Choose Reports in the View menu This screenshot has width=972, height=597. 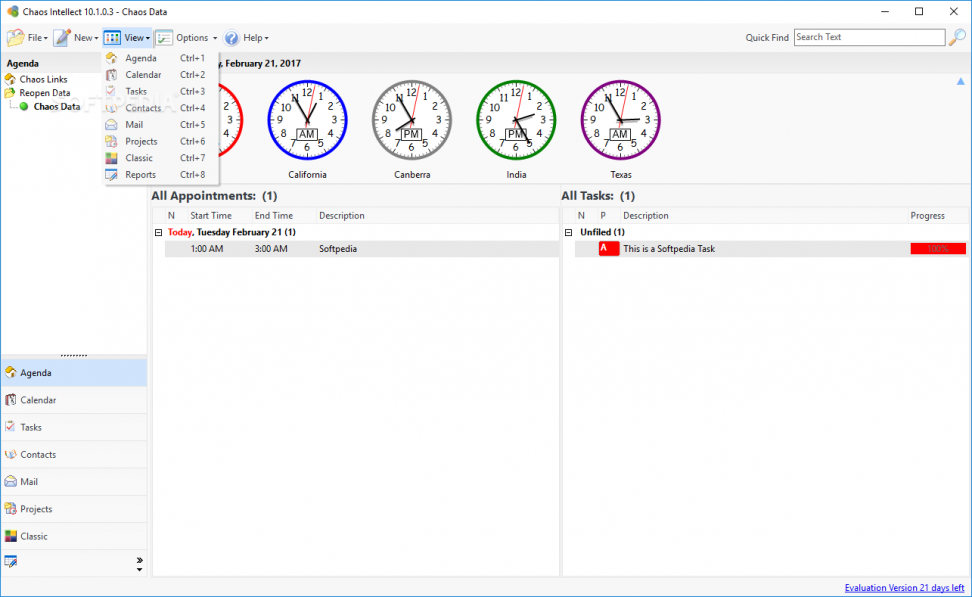pyautogui.click(x=139, y=174)
